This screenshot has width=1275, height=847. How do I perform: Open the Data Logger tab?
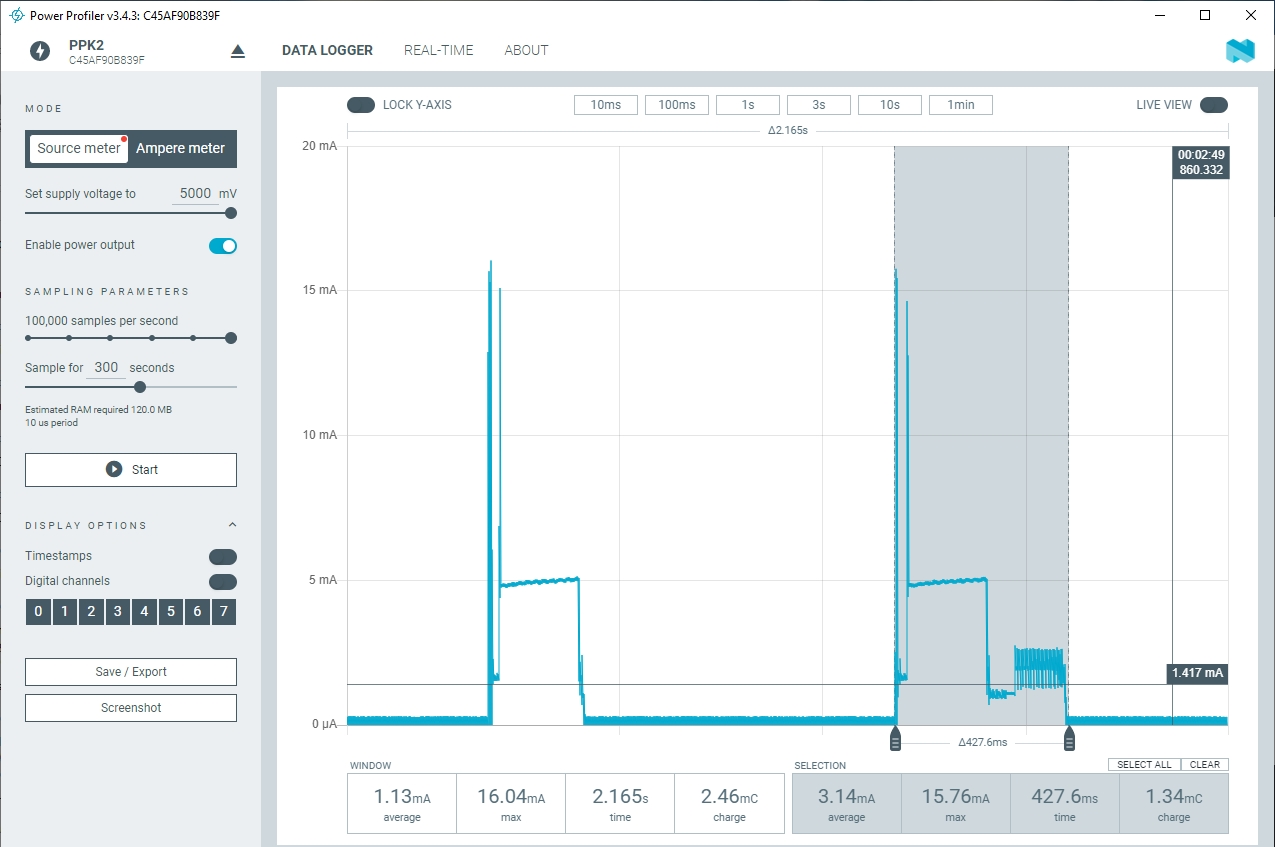[327, 50]
